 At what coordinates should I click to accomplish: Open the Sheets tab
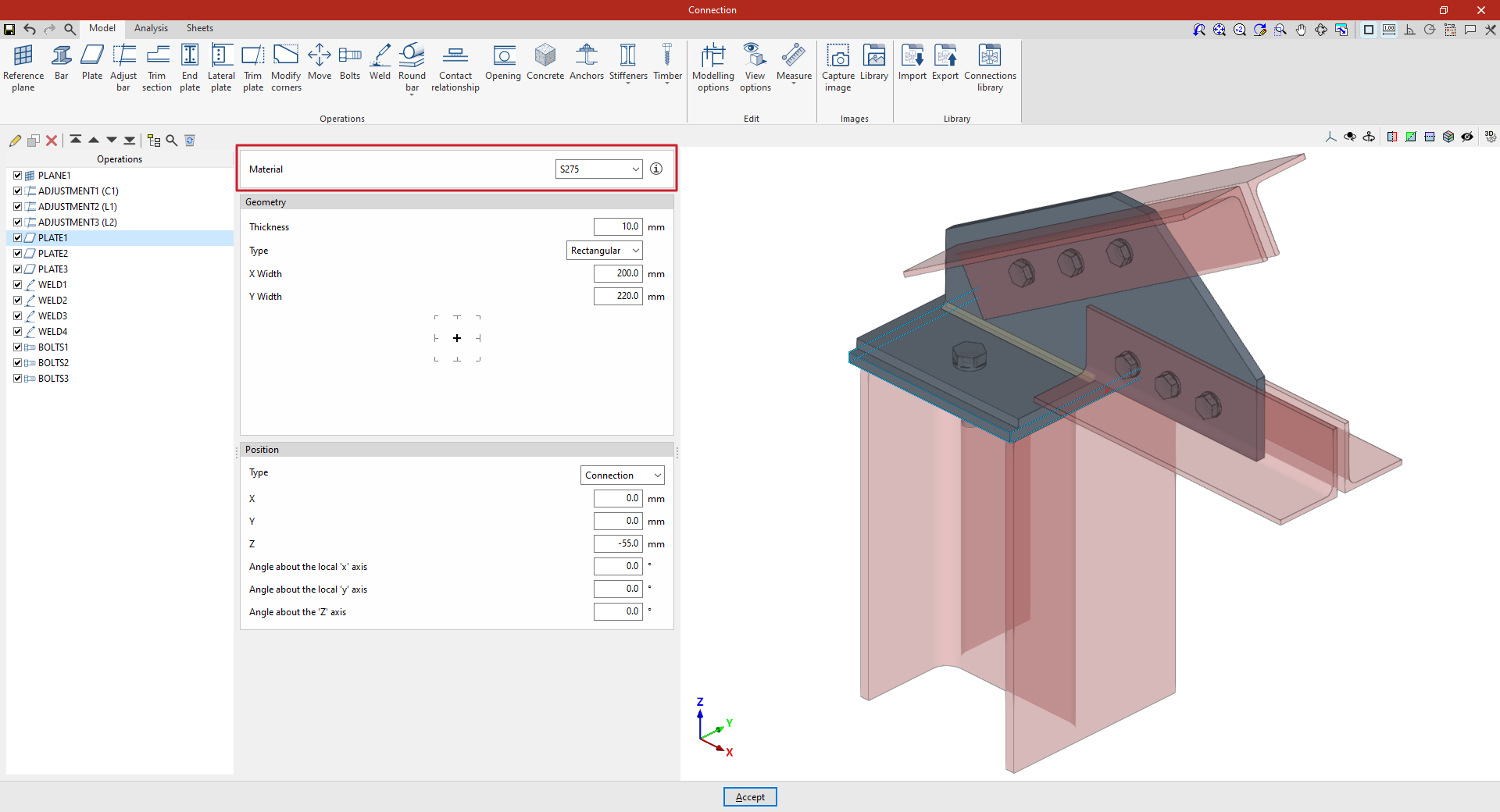click(199, 28)
